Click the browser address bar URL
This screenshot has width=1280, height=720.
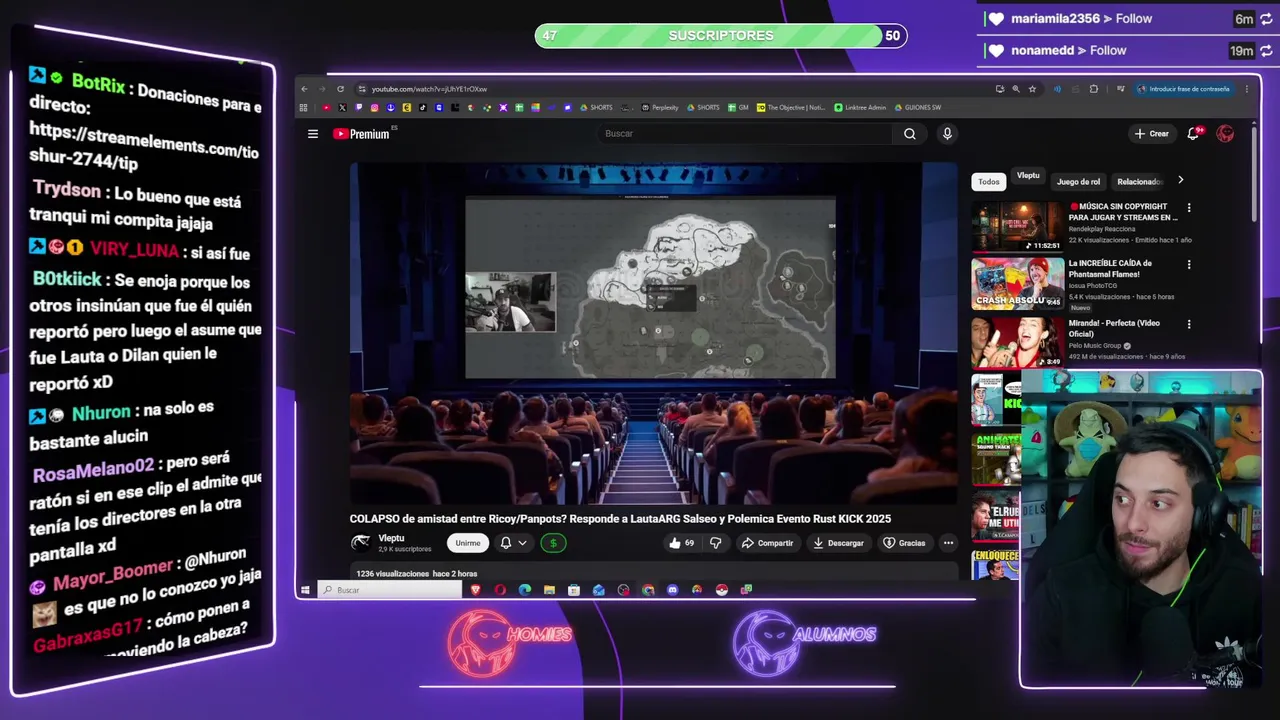pyautogui.click(x=429, y=89)
